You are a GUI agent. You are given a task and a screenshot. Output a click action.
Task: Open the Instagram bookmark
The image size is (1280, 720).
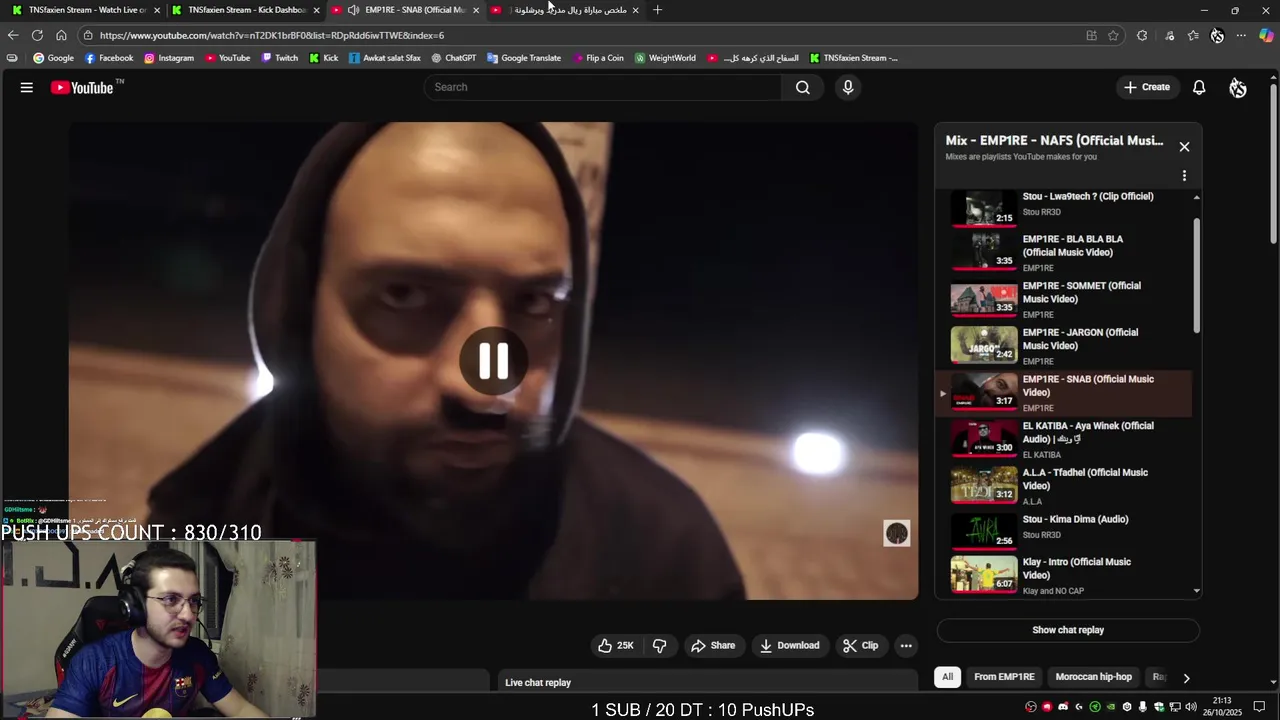tap(169, 58)
